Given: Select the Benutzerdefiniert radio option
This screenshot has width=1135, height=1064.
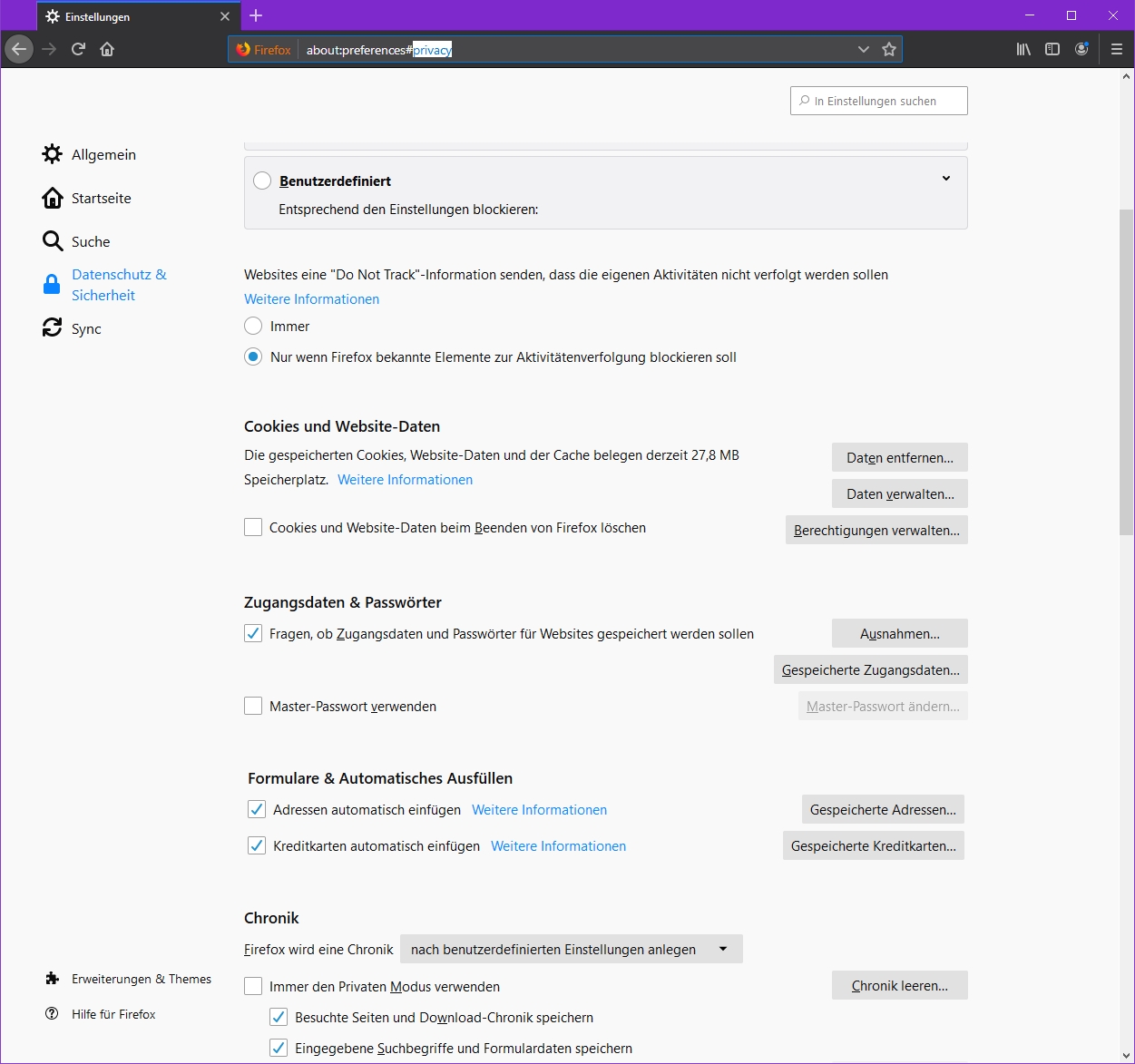Looking at the screenshot, I should (262, 181).
